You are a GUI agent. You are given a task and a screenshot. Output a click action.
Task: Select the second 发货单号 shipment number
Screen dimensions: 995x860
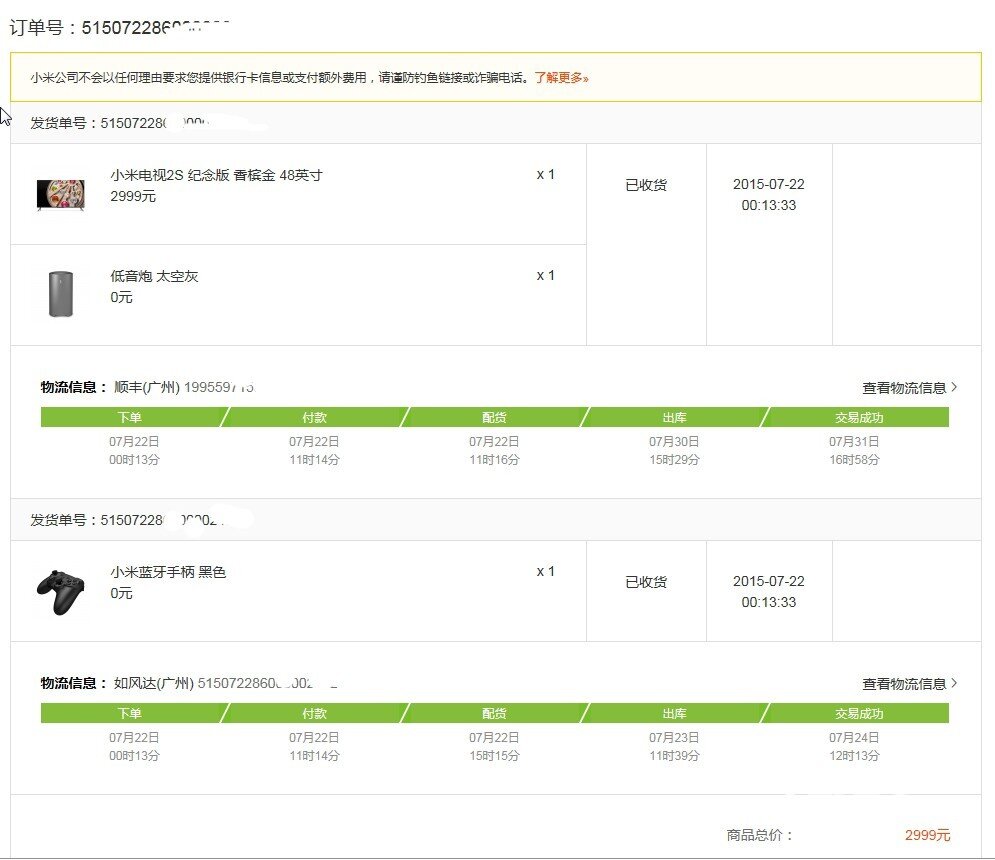pyautogui.click(x=161, y=520)
